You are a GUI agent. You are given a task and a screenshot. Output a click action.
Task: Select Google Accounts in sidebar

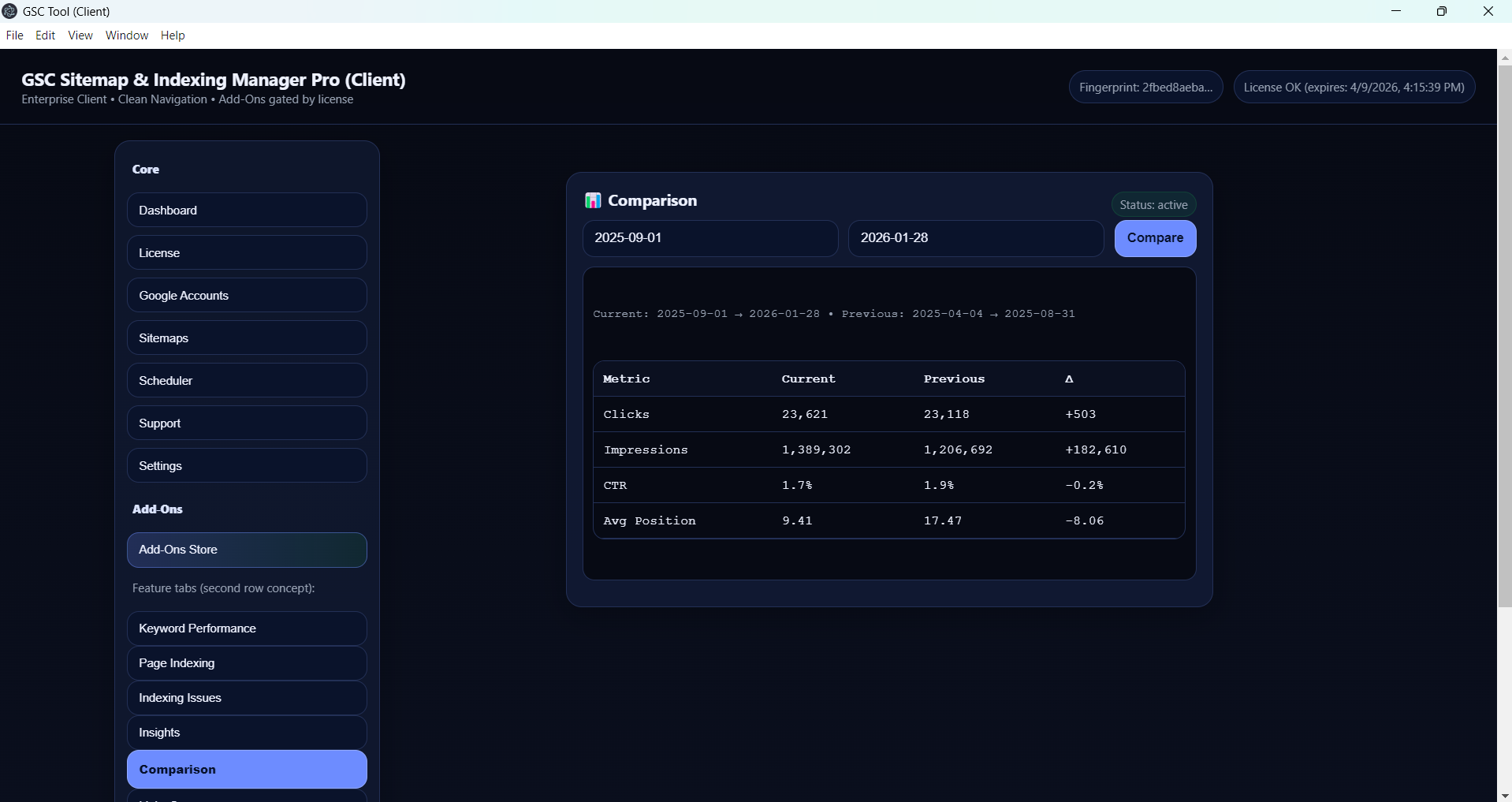tap(247, 296)
